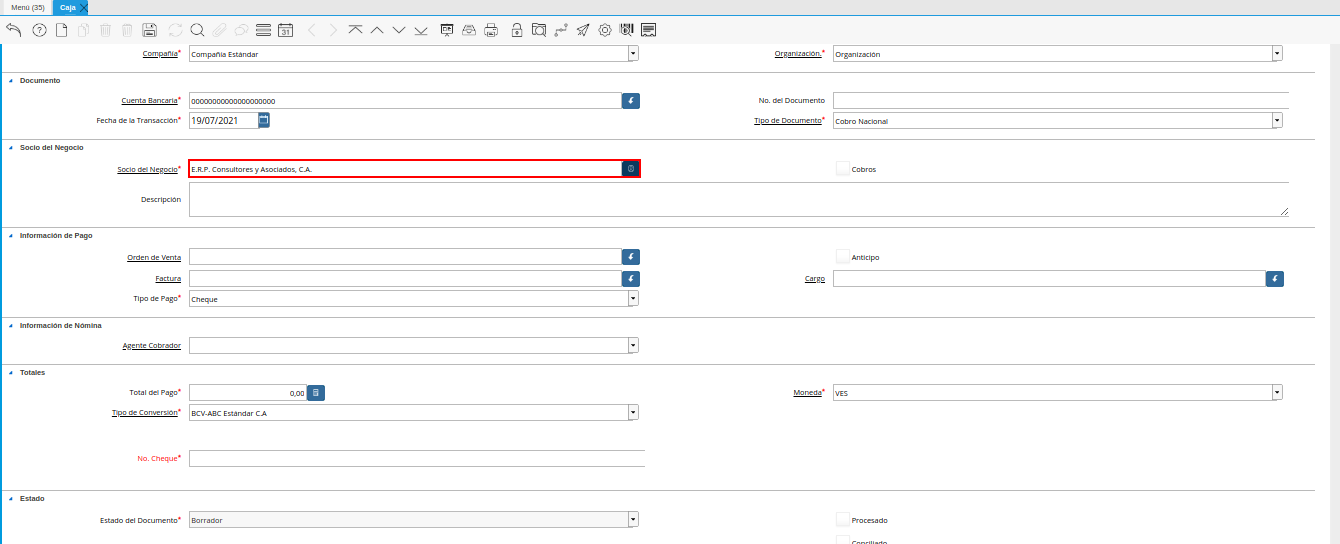
Task: Open the Tipo de Pago dropdown
Action: click(x=633, y=299)
